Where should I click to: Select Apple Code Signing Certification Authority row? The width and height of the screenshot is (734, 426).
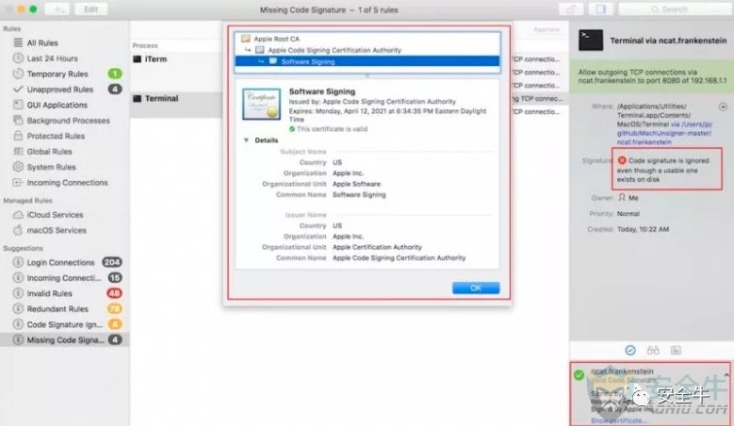[367, 50]
